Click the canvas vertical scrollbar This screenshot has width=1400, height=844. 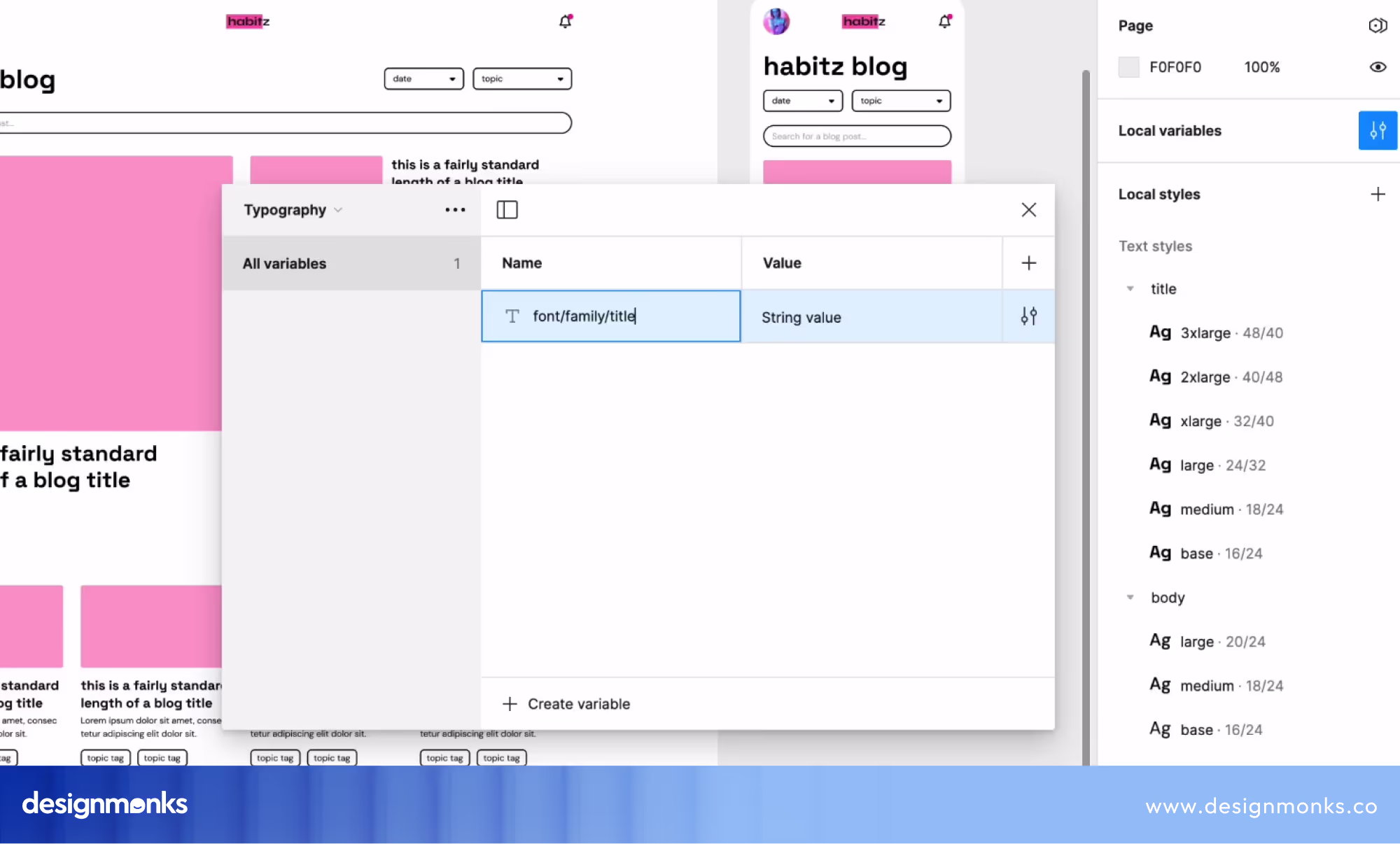[x=1086, y=417]
